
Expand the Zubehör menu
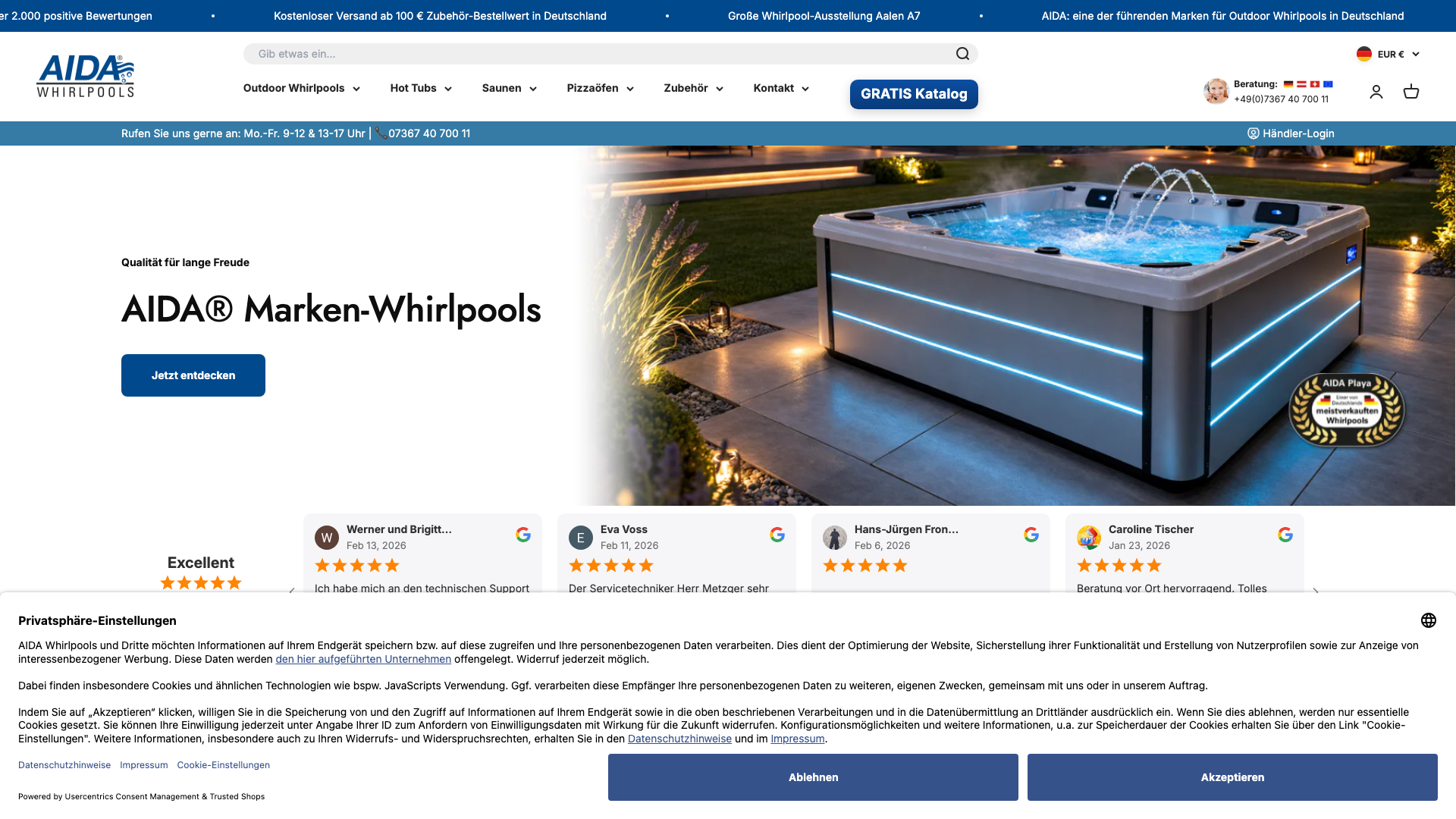coord(693,88)
